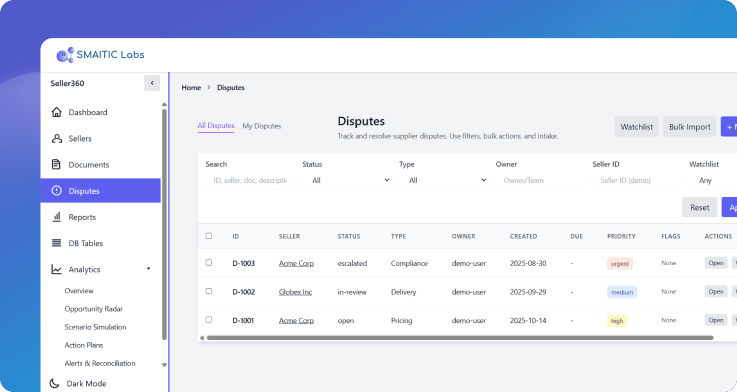Open Scenario Simulation in sidebar

[95, 327]
